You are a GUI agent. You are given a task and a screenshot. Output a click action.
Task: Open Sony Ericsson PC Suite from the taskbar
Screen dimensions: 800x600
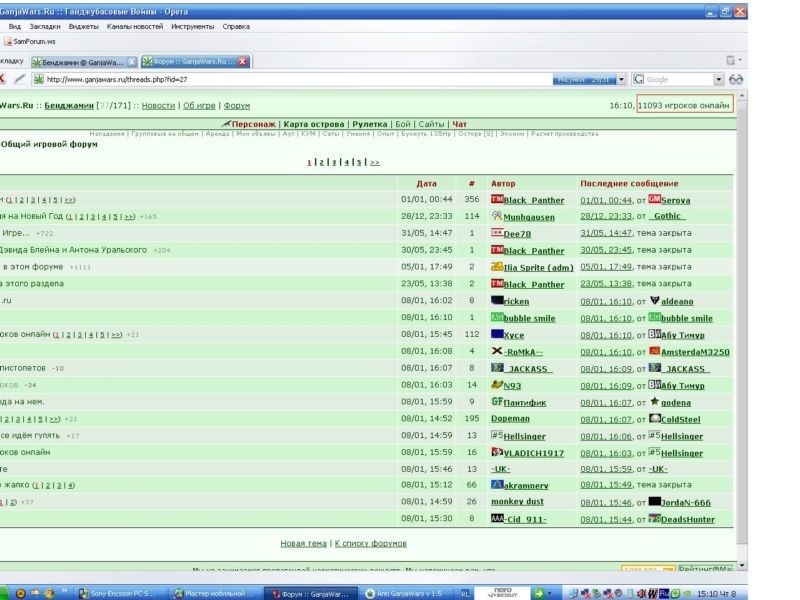coord(117,593)
